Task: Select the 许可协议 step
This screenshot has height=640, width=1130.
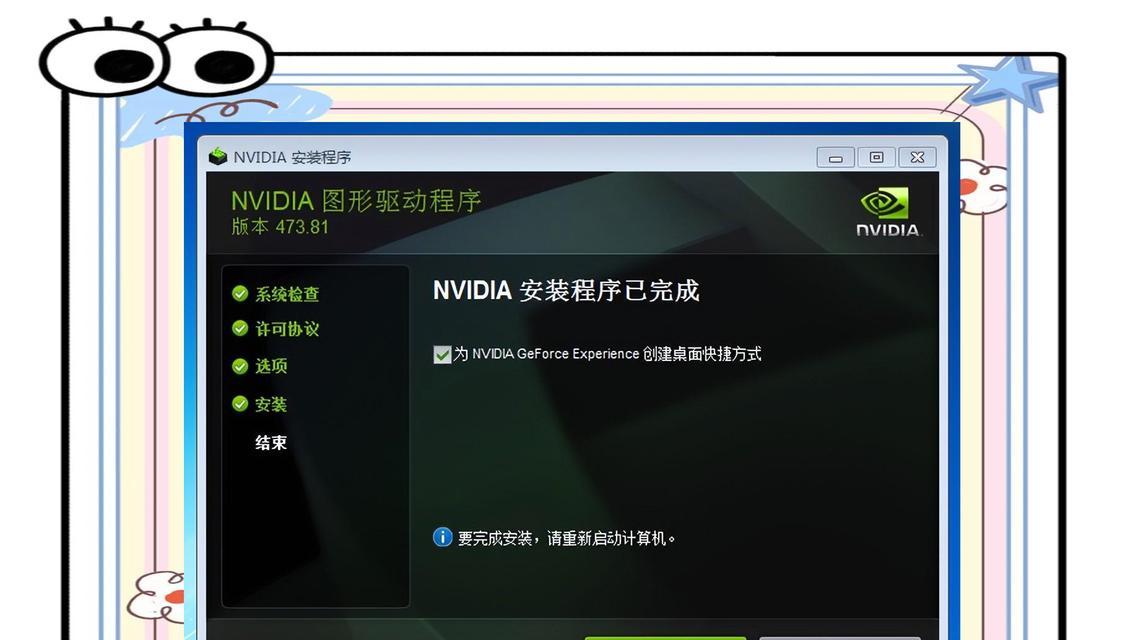Action: click(x=287, y=329)
